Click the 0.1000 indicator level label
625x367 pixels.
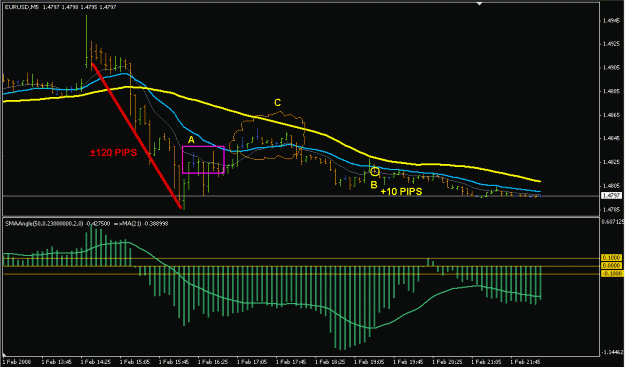click(x=611, y=258)
